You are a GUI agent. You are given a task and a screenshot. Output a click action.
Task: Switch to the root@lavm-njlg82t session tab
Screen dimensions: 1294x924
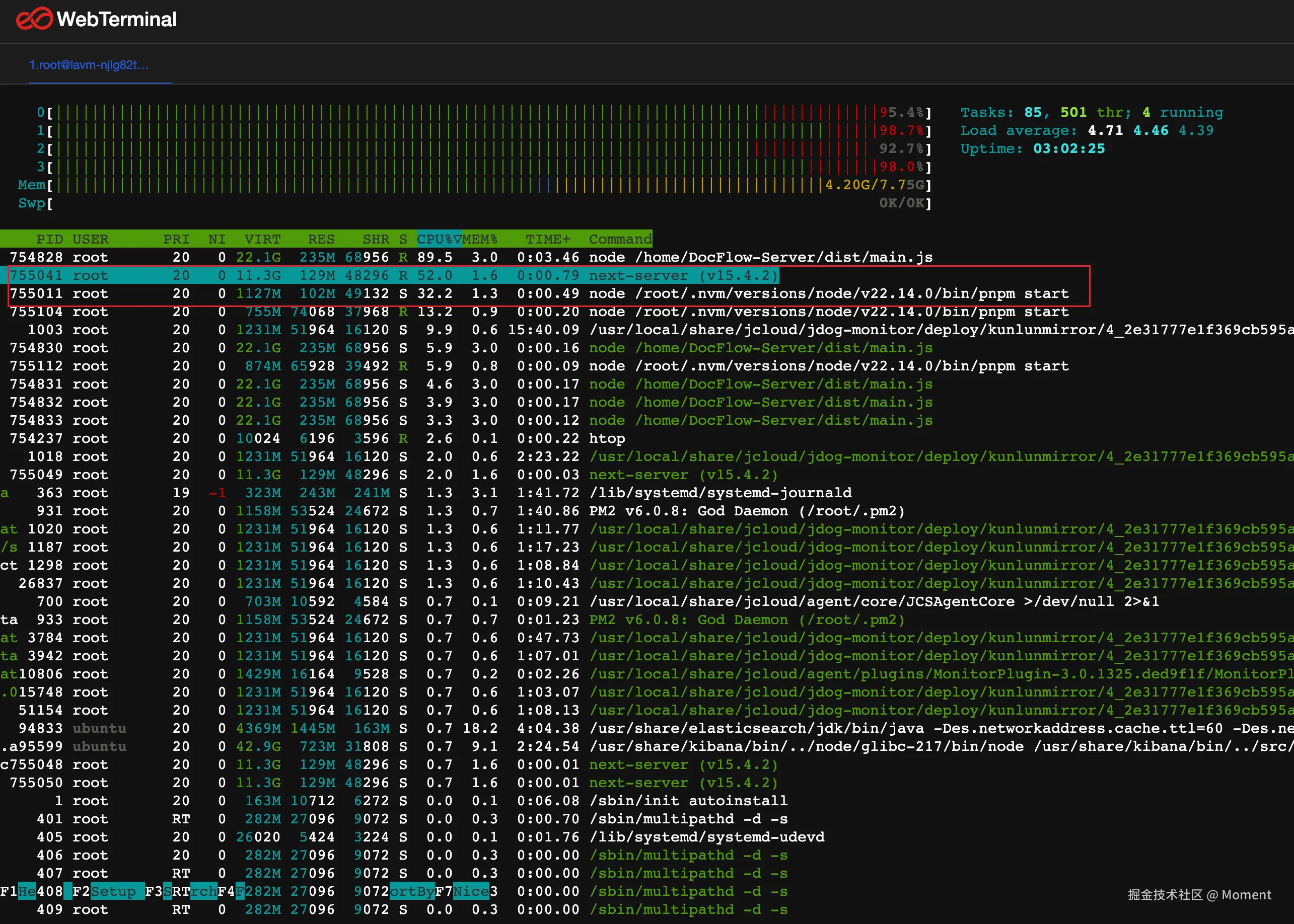coord(90,65)
